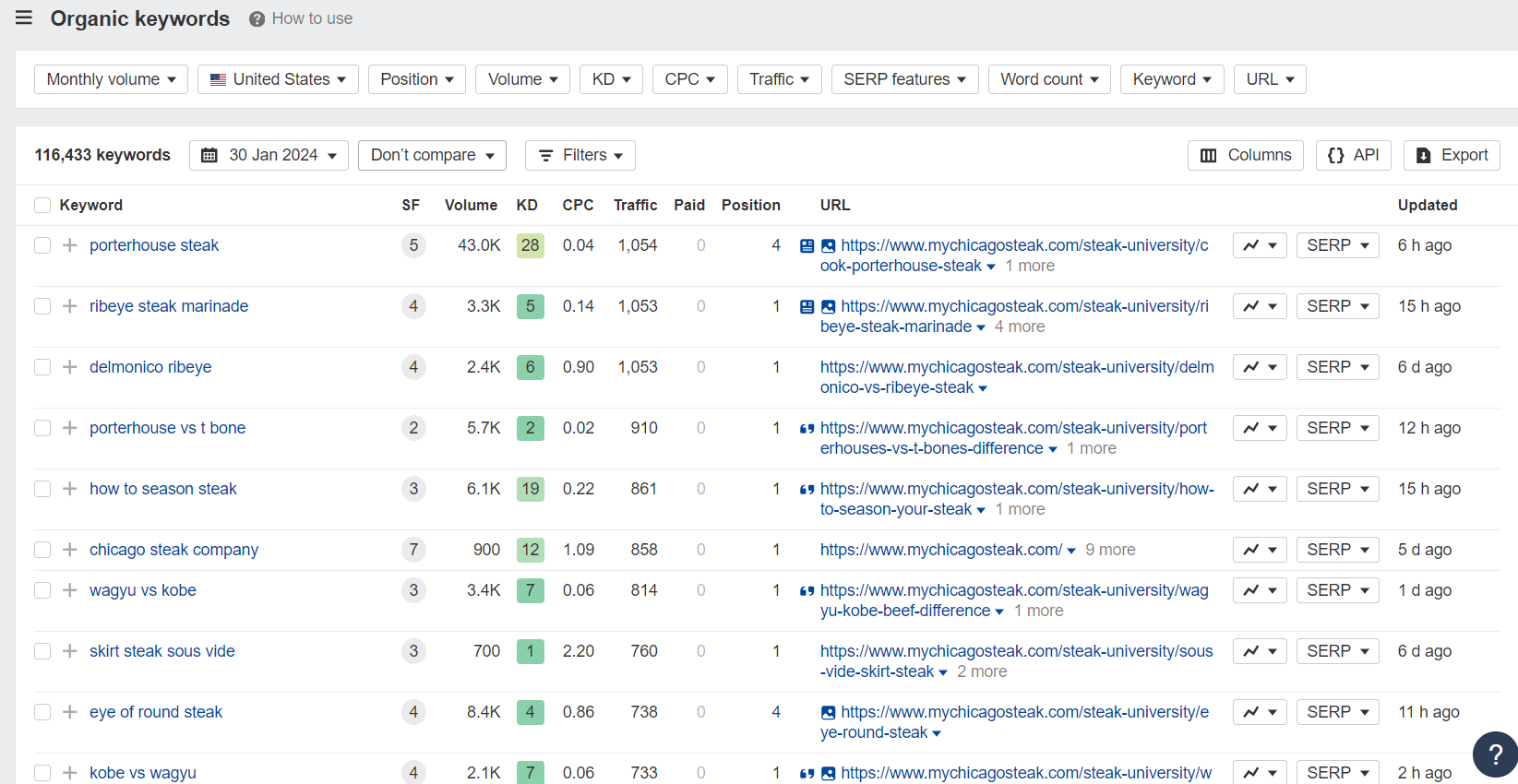
Task: Open the Position filter dropdown
Action: tap(417, 79)
